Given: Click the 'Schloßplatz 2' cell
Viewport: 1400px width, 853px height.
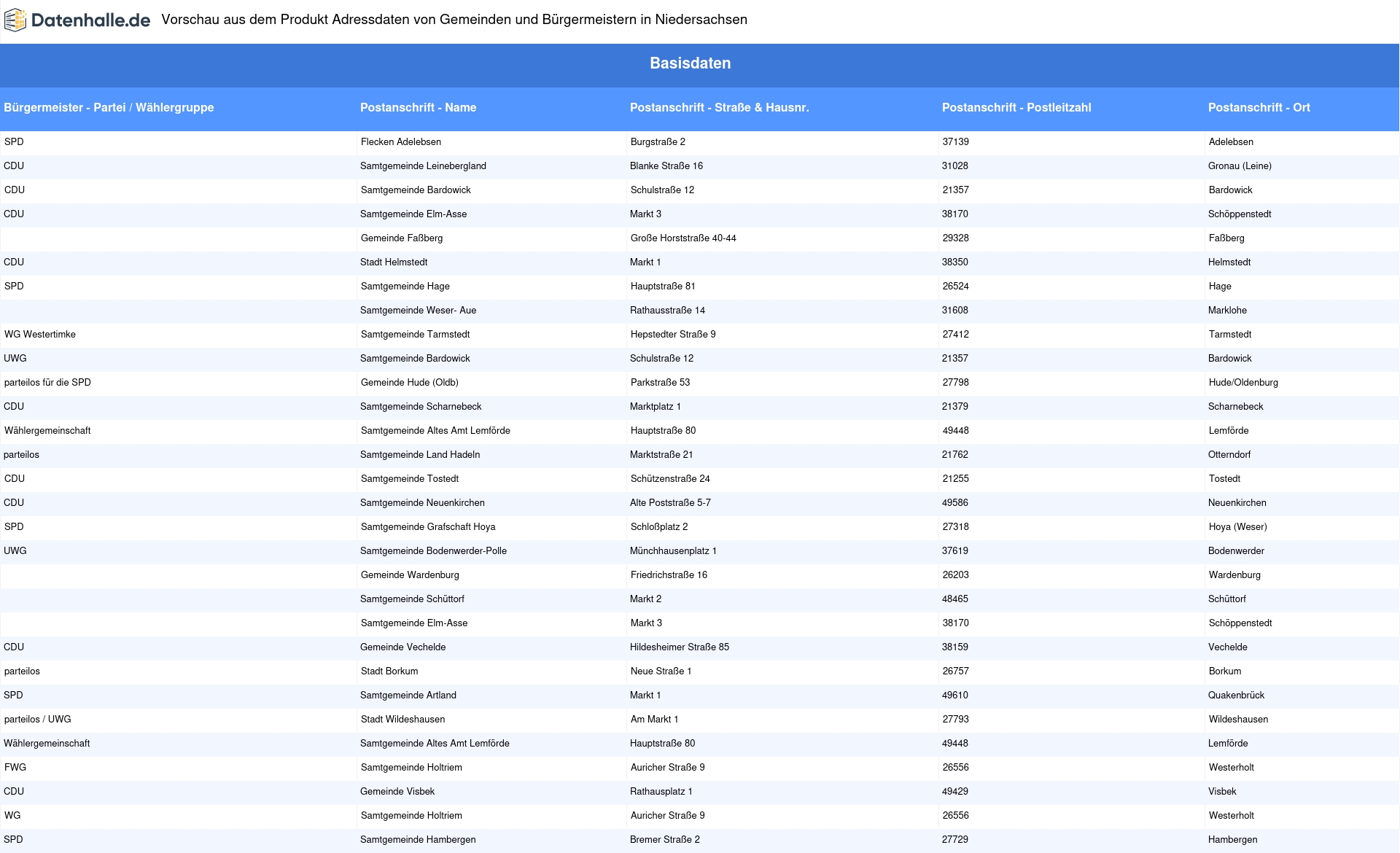Looking at the screenshot, I should click(782, 527).
